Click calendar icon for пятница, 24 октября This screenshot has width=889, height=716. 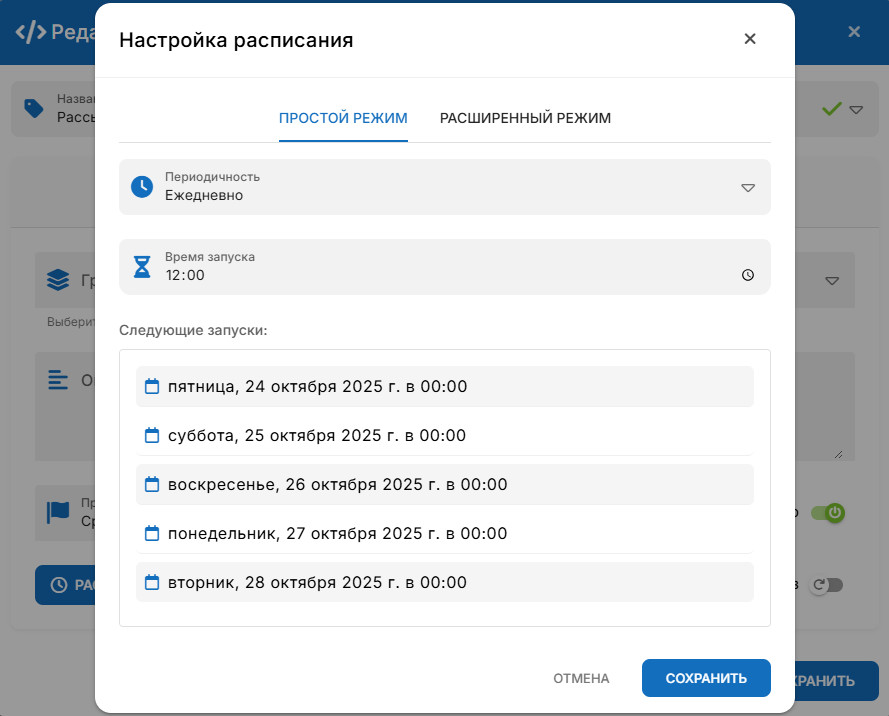(x=152, y=386)
